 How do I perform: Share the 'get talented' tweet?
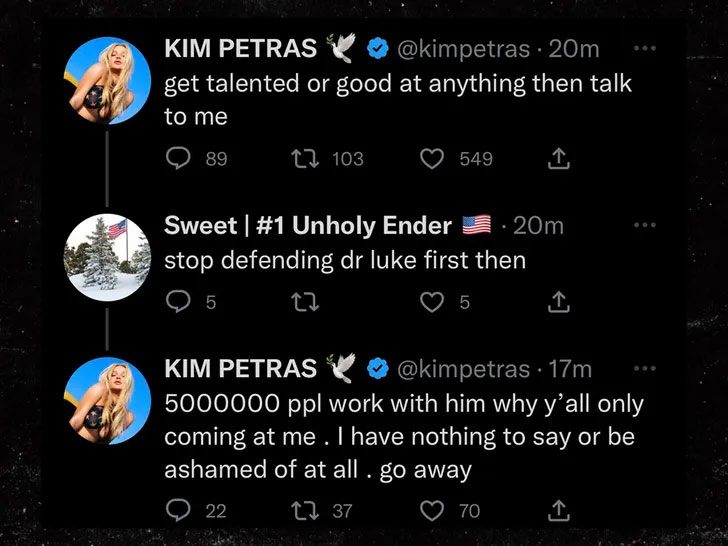[559, 159]
